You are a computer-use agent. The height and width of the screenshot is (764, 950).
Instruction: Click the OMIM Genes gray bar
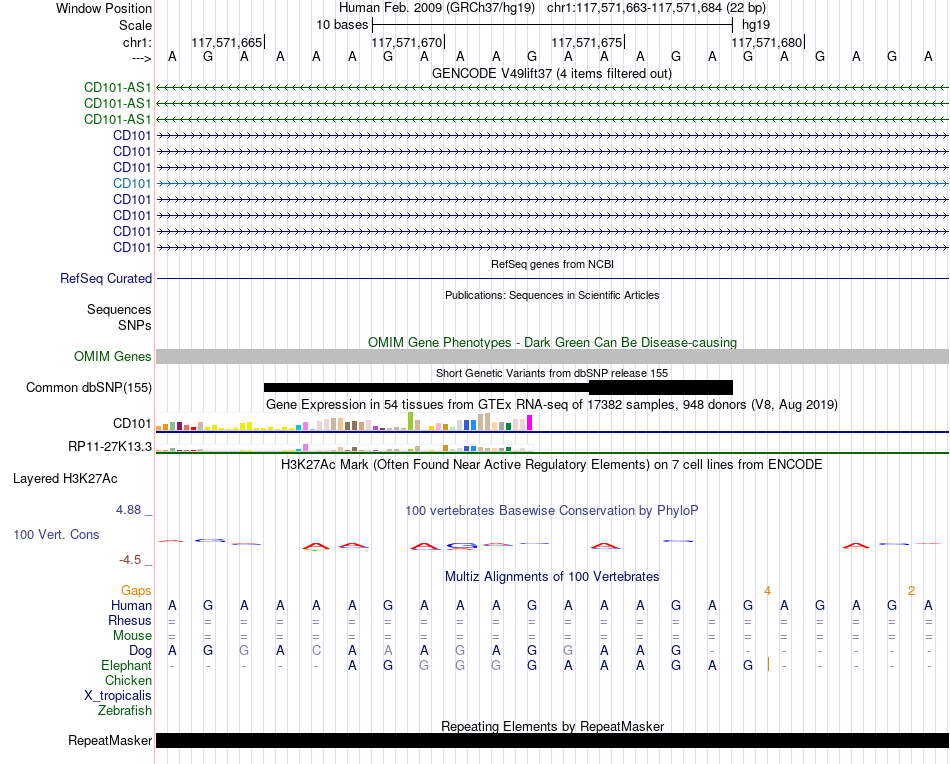point(552,356)
